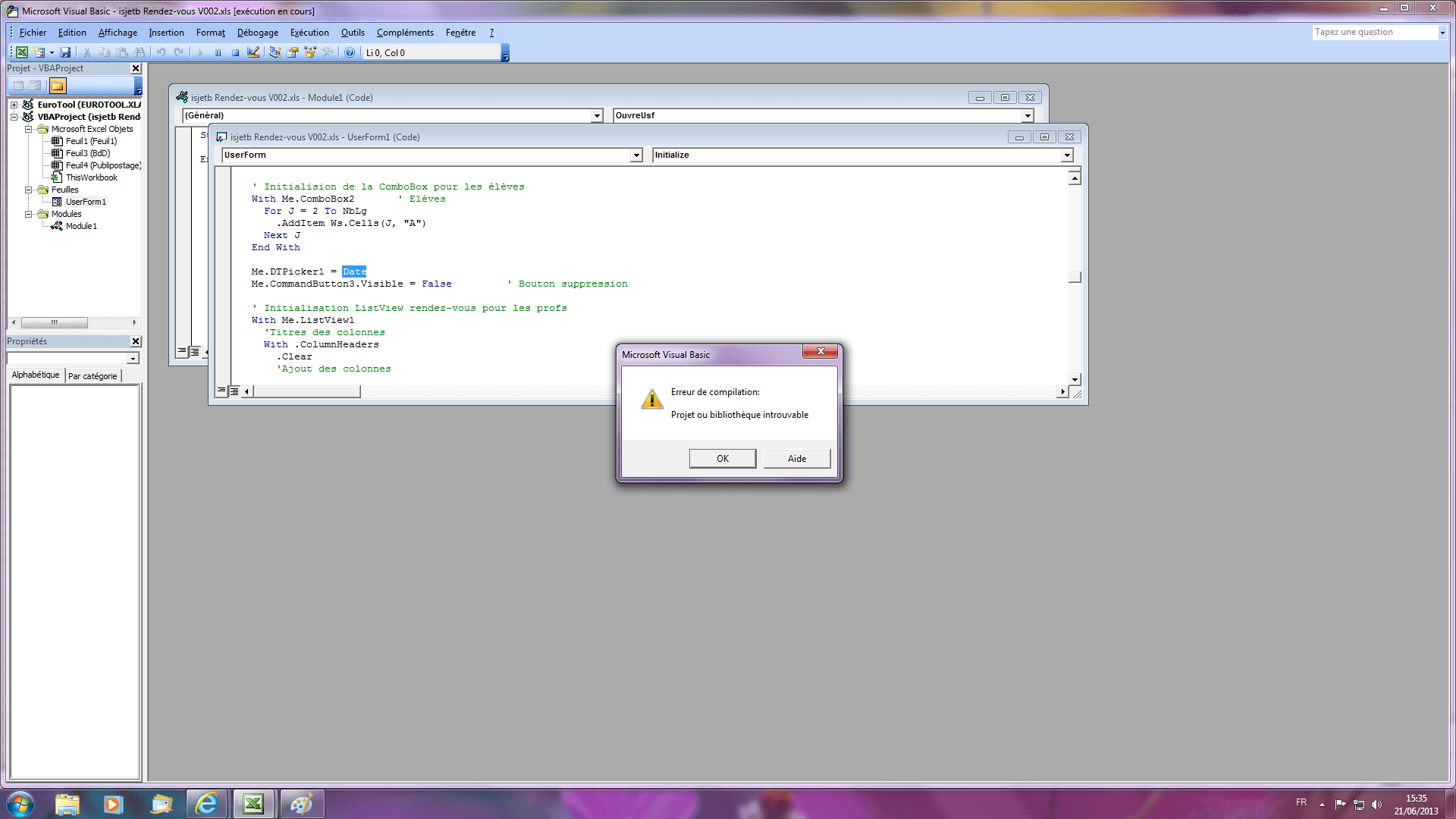Open the Project Explorer toolbar icon

pyautogui.click(x=275, y=52)
